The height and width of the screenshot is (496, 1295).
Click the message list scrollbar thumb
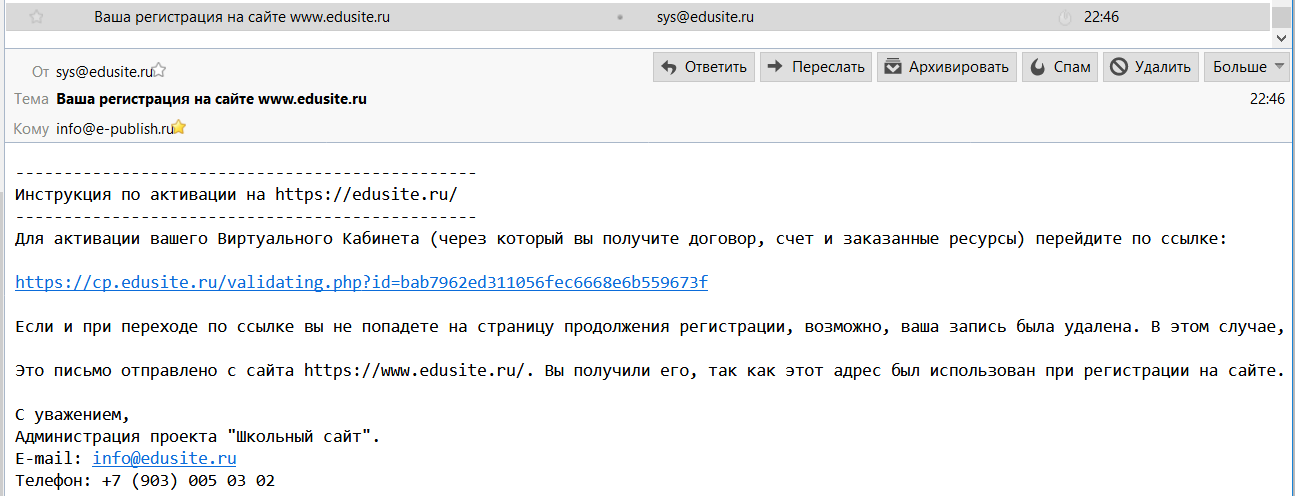(x=1282, y=16)
